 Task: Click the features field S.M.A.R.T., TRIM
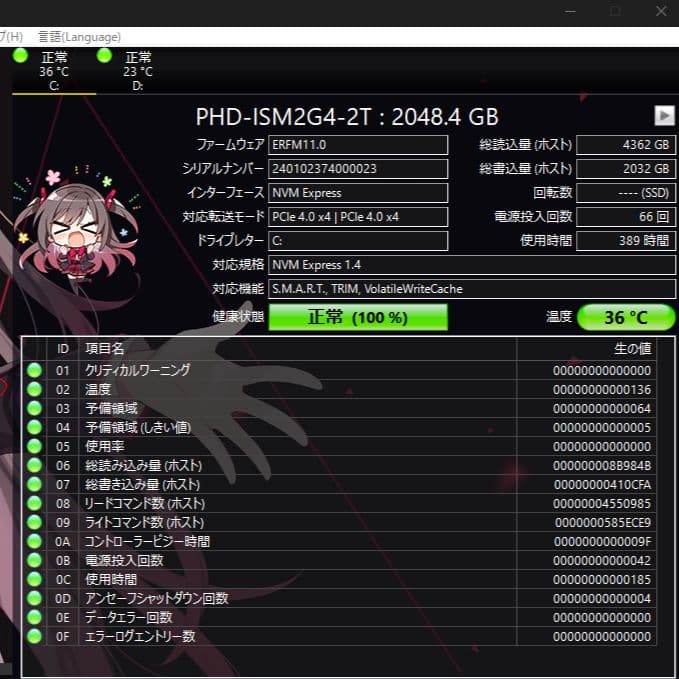click(472, 289)
